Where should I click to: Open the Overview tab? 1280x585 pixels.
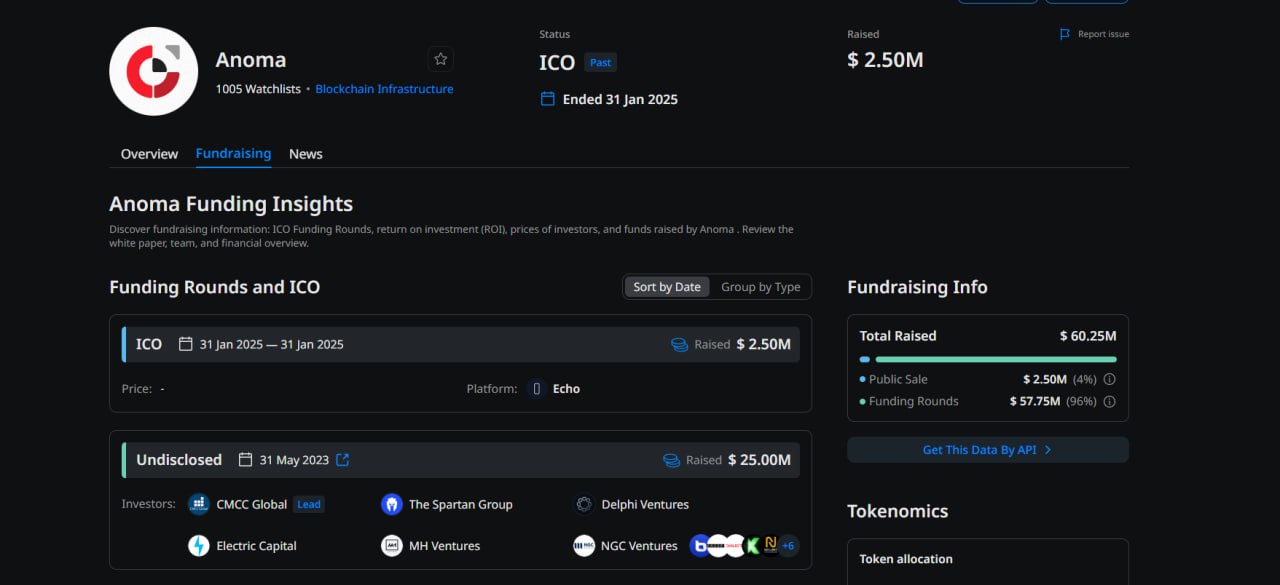(x=149, y=154)
